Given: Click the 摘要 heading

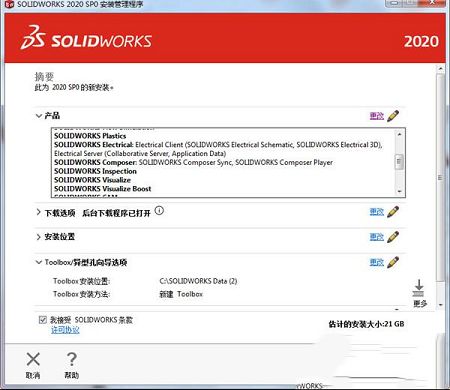Looking at the screenshot, I should pyautogui.click(x=44, y=77).
